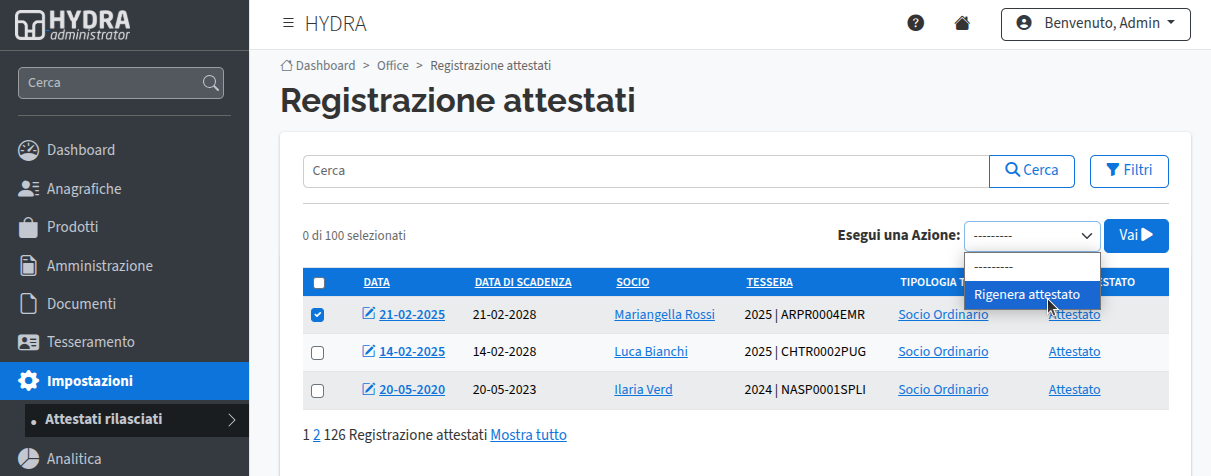Viewport: 1211px width, 476px height.
Task: Open the Mariangella Rossi socio link
Action: click(664, 314)
